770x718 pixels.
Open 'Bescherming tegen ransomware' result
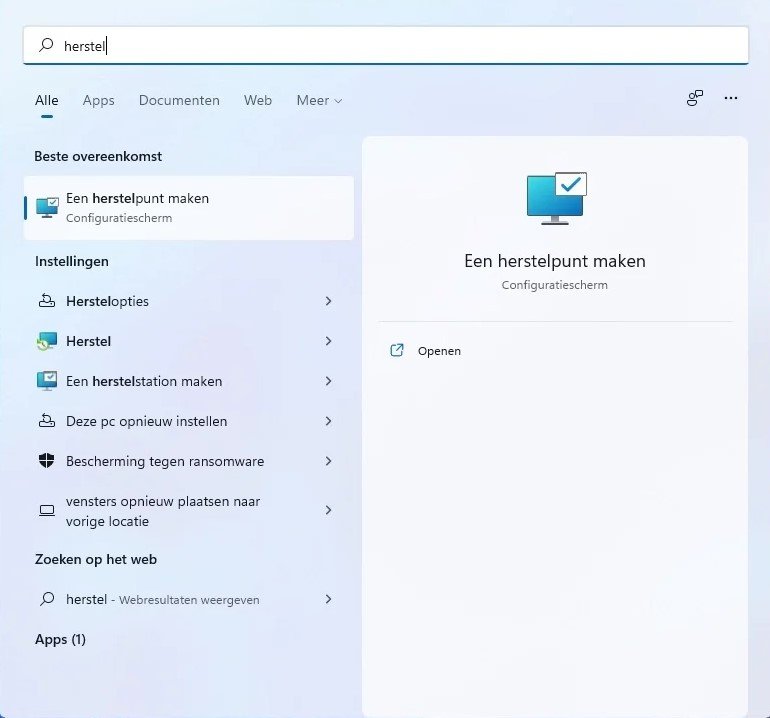tap(189, 461)
